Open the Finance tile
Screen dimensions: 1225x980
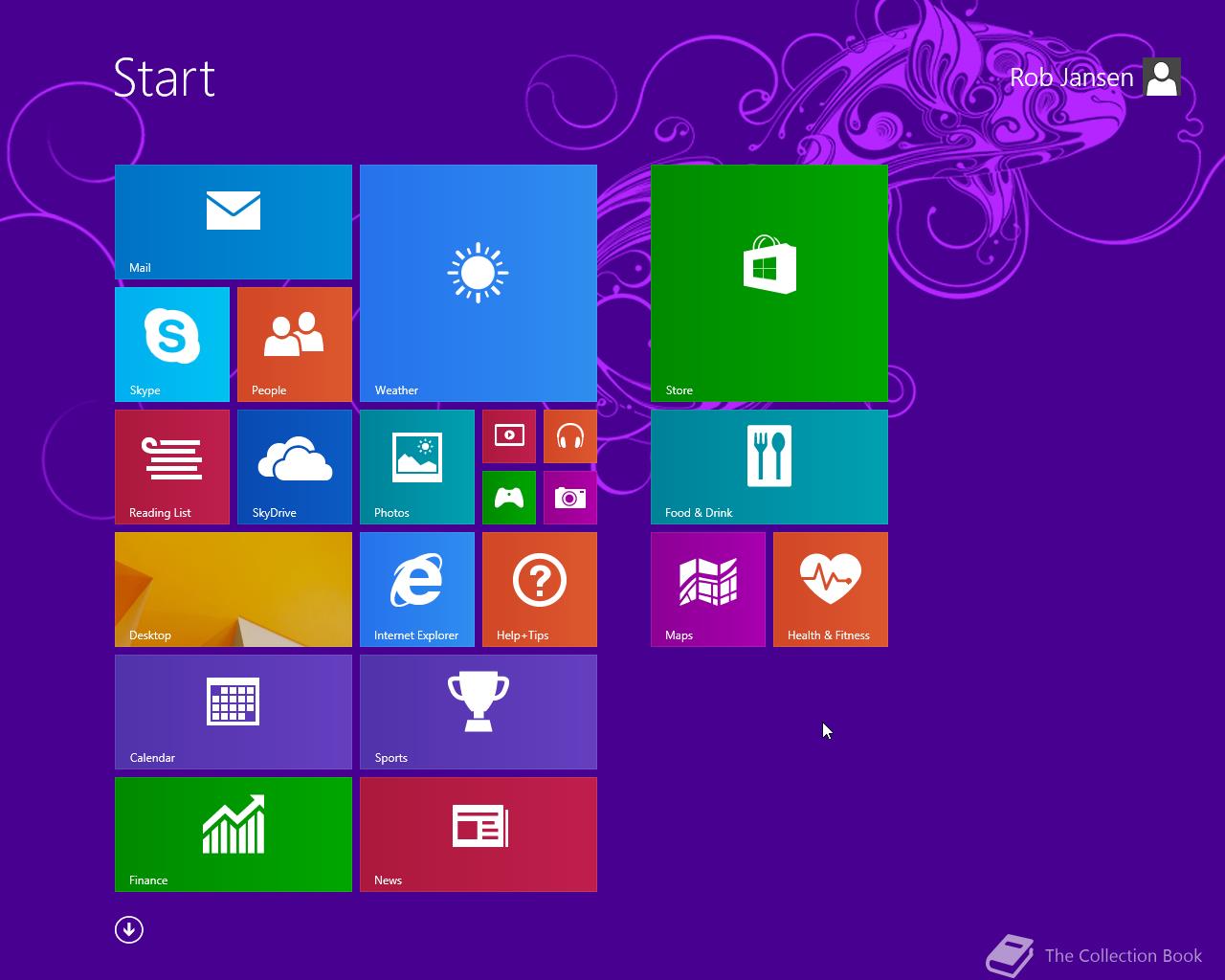click(234, 835)
